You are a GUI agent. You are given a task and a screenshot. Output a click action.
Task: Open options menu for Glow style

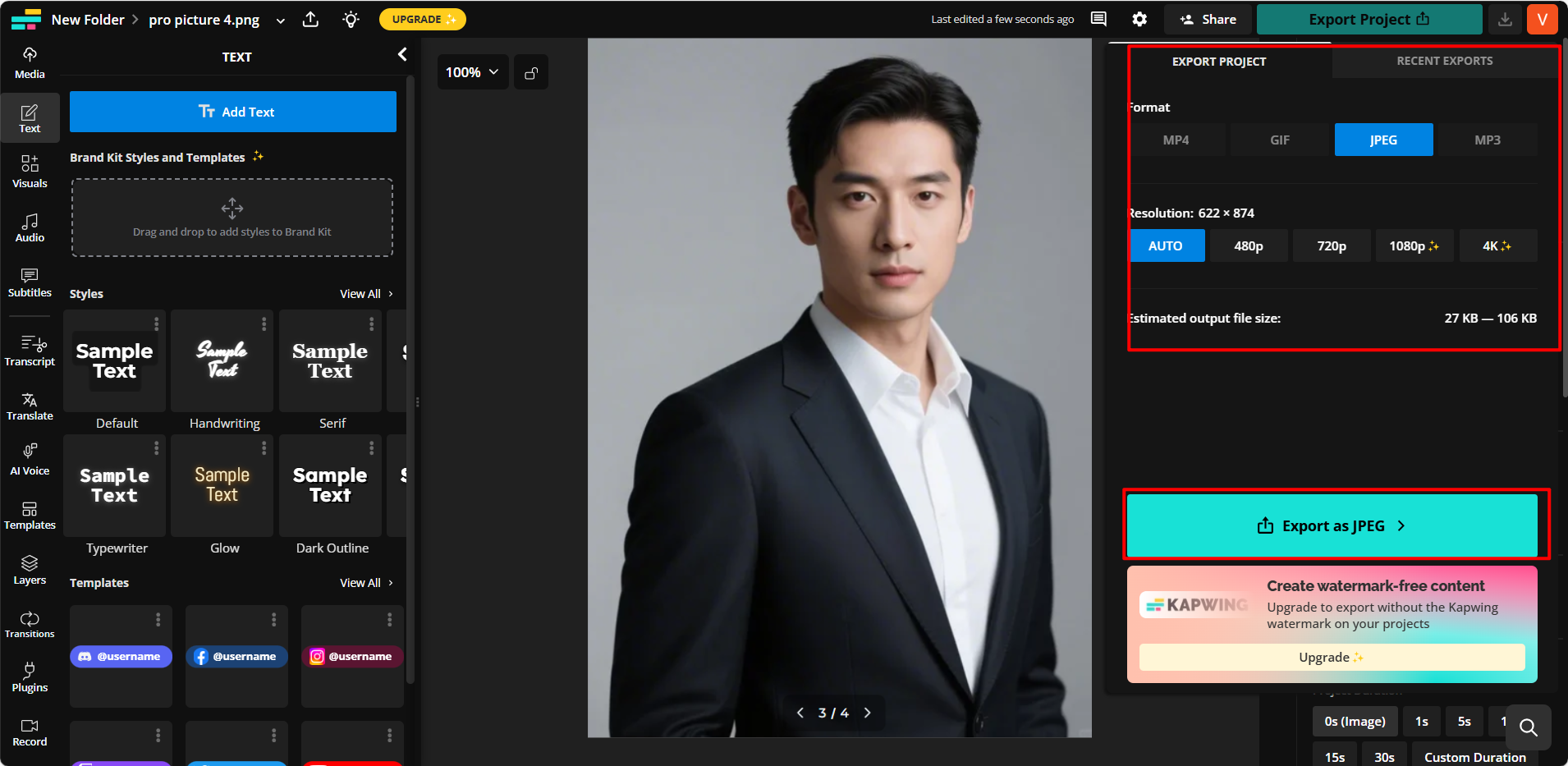264,447
